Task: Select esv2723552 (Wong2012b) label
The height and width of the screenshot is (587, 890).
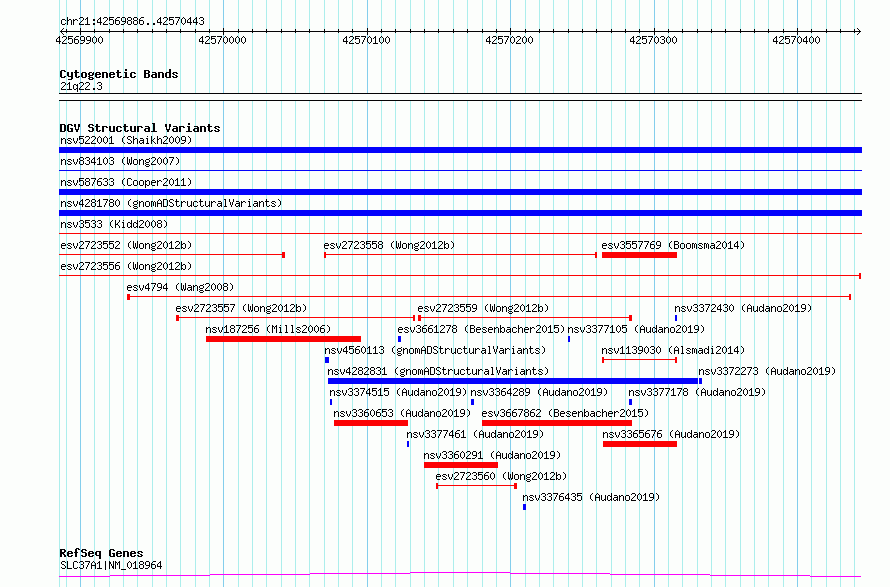Action: coord(126,245)
